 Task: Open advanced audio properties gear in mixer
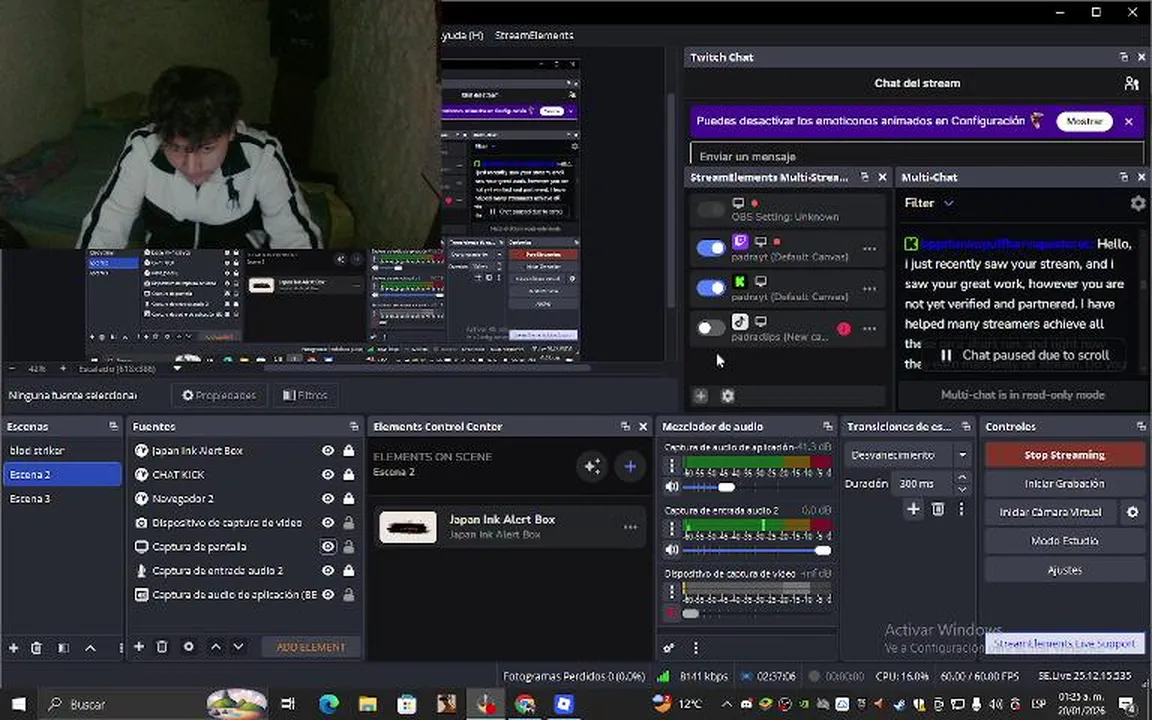669,647
